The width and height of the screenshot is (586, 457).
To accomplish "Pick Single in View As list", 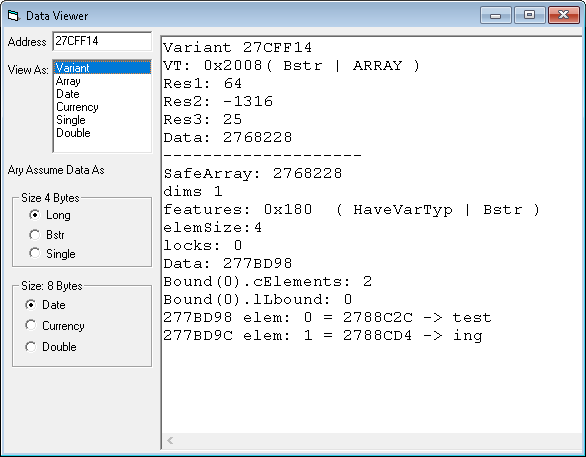I will (102, 120).
